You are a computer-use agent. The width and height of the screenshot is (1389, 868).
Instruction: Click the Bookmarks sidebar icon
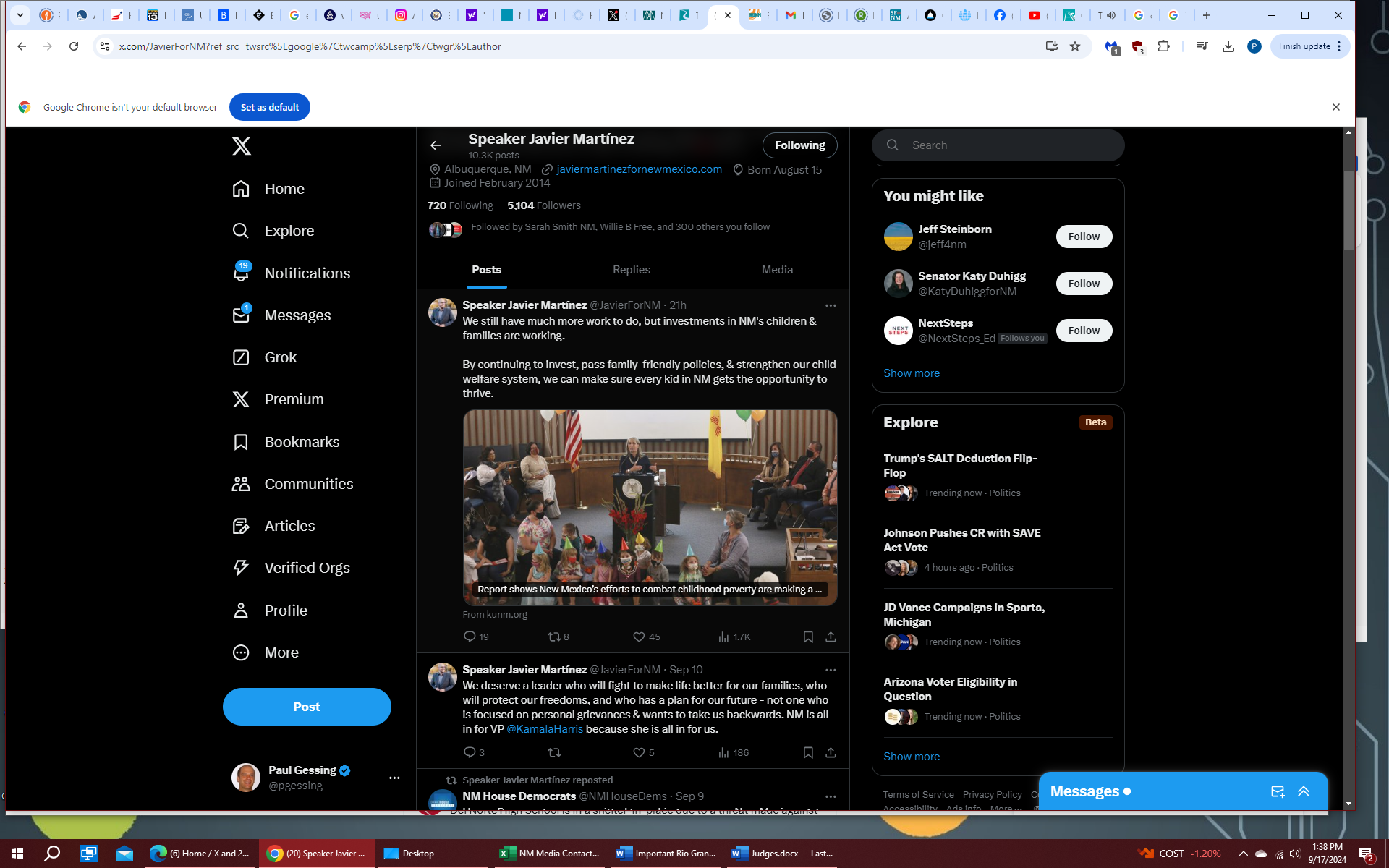click(x=241, y=442)
